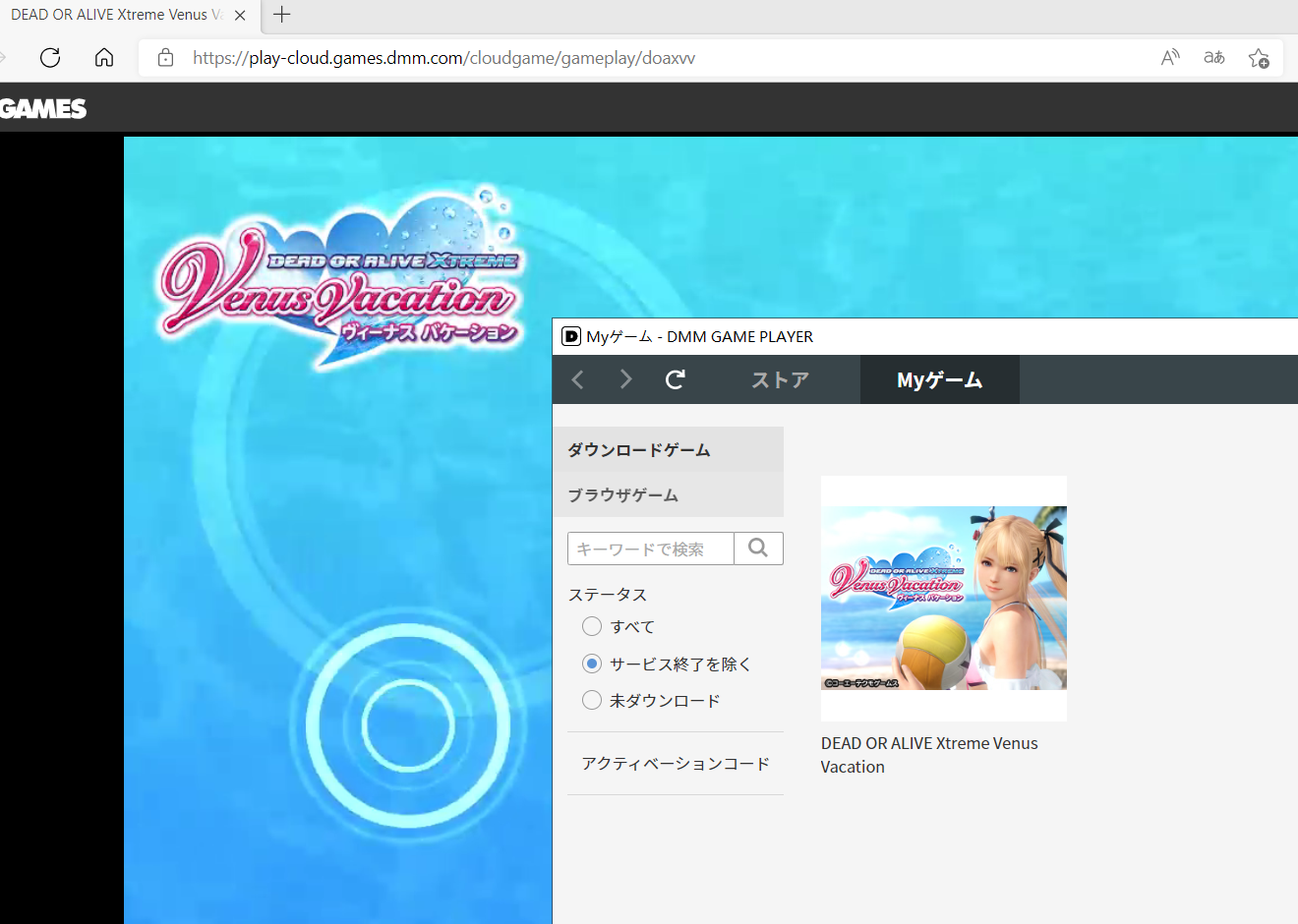Click the DEAD OR ALIVE Xtreme Venus Vacation title
The width and height of the screenshot is (1298, 924).
click(x=929, y=755)
